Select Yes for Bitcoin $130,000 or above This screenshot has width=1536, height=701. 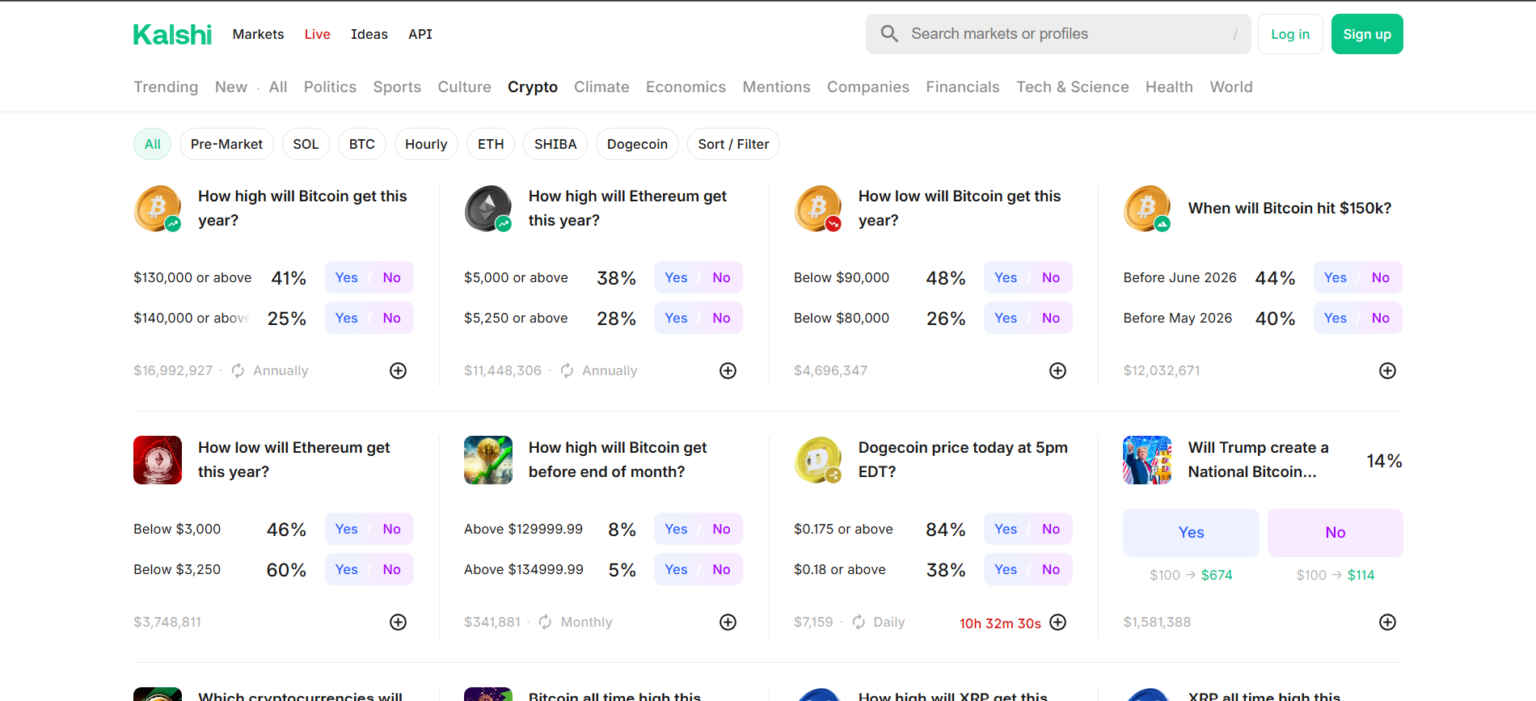[347, 278]
